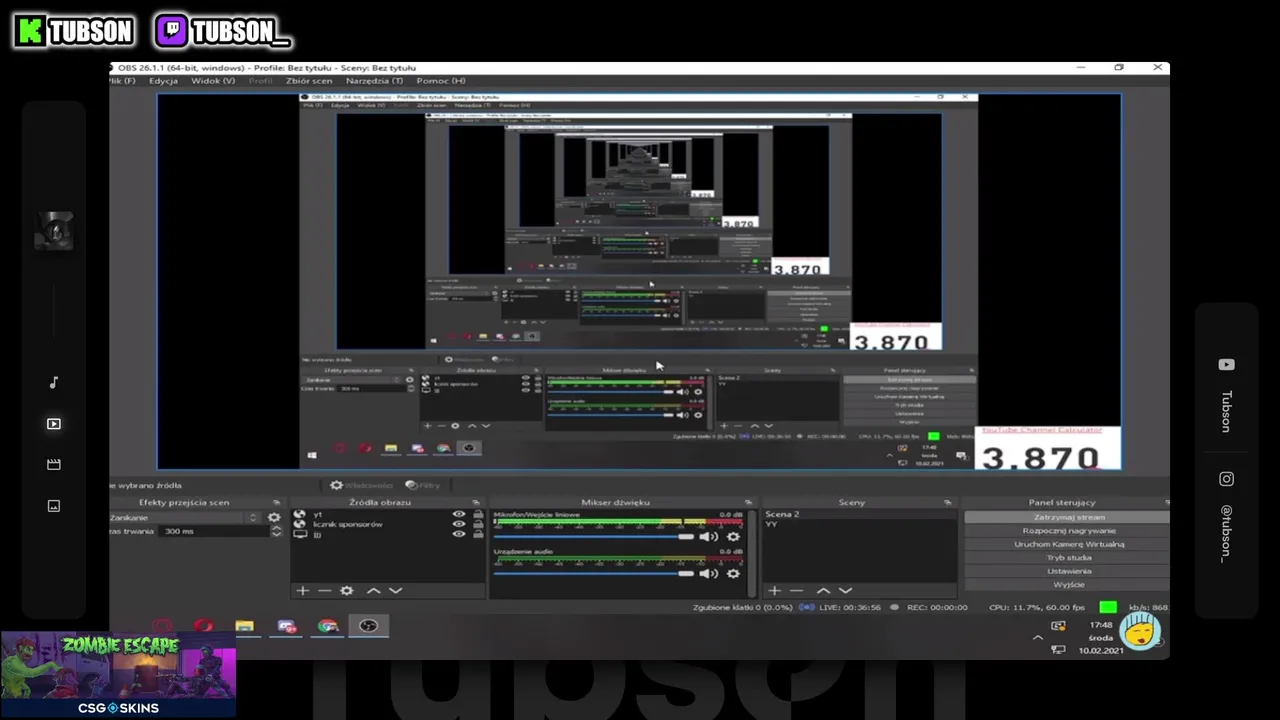Click image icon in left sidebar

click(x=54, y=506)
